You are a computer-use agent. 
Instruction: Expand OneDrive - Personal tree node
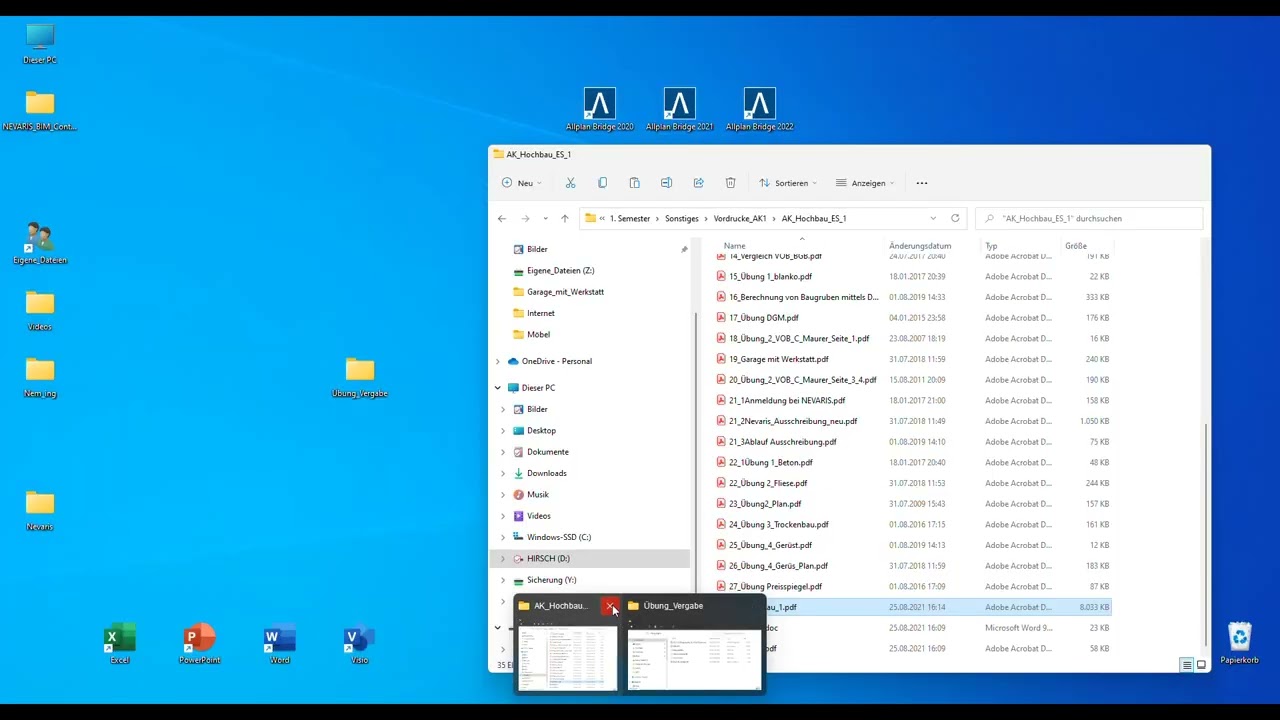tap(498, 361)
